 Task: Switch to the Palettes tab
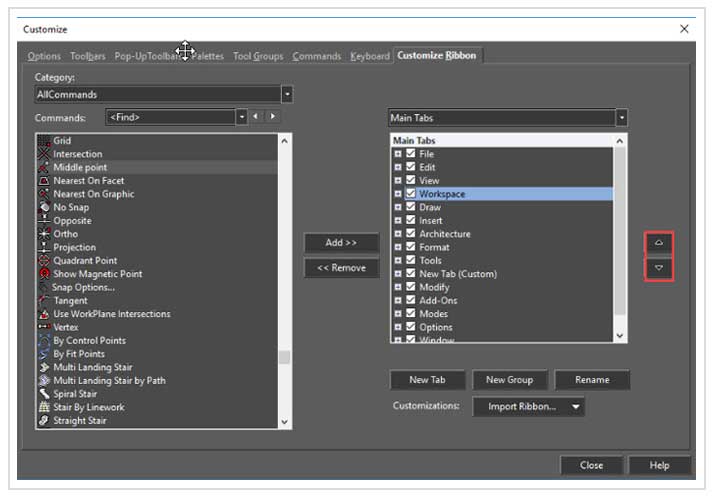pos(208,56)
